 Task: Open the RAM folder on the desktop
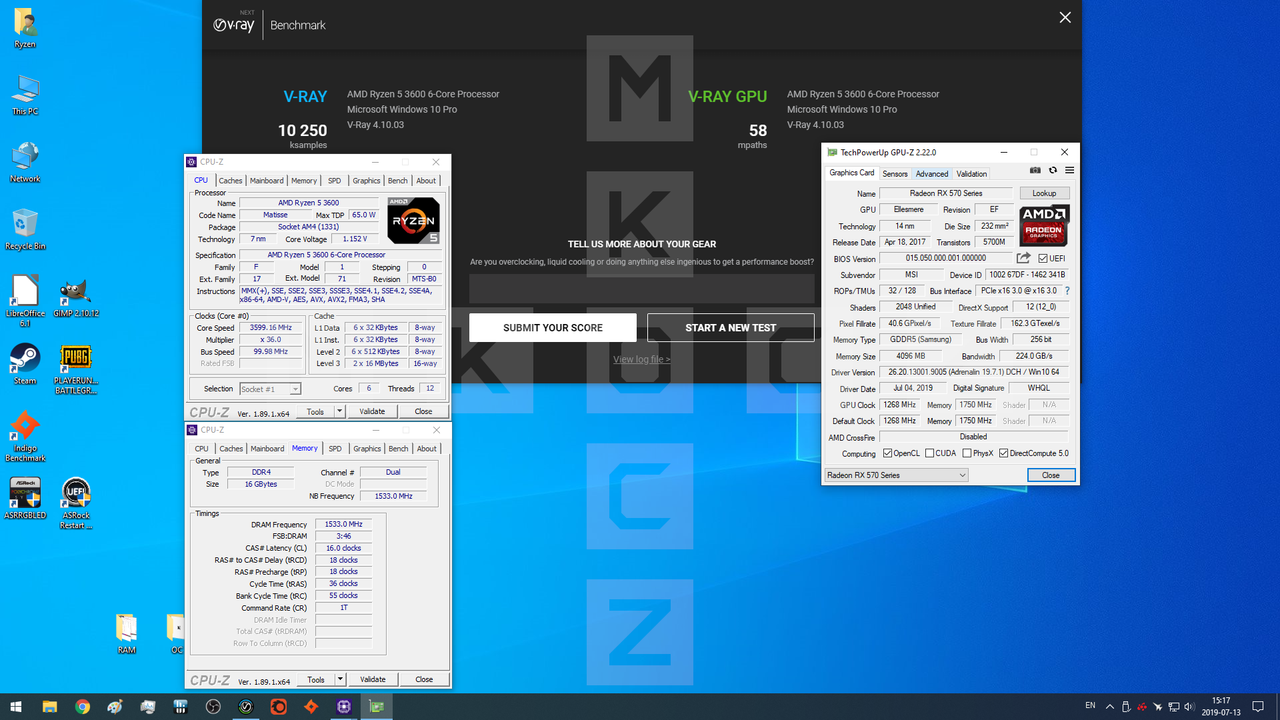click(x=126, y=634)
